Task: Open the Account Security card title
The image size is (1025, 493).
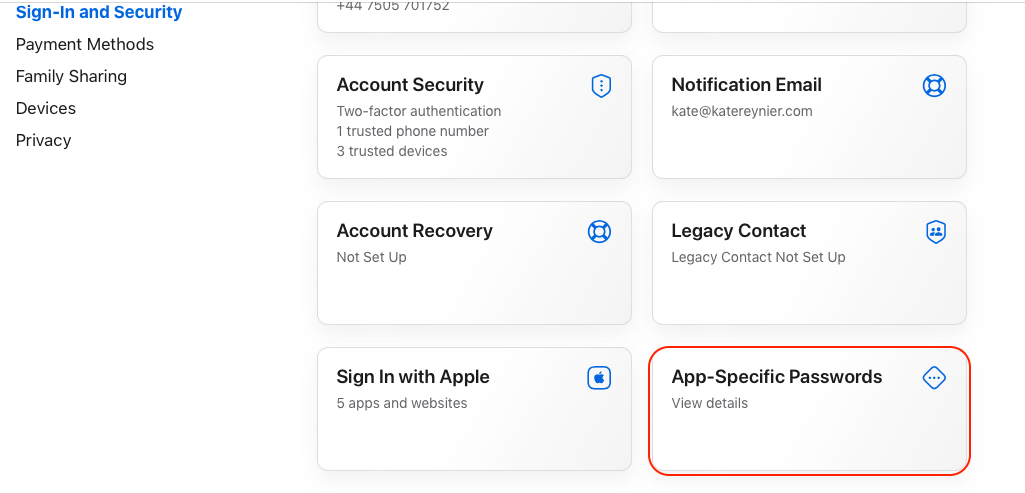Action: (x=410, y=85)
